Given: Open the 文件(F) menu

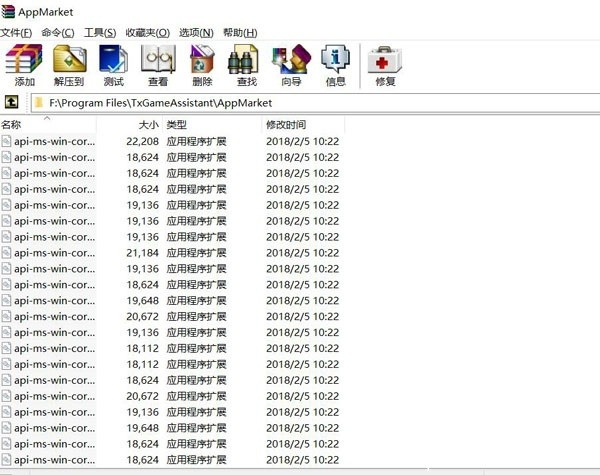Looking at the screenshot, I should pyautogui.click(x=16, y=33).
